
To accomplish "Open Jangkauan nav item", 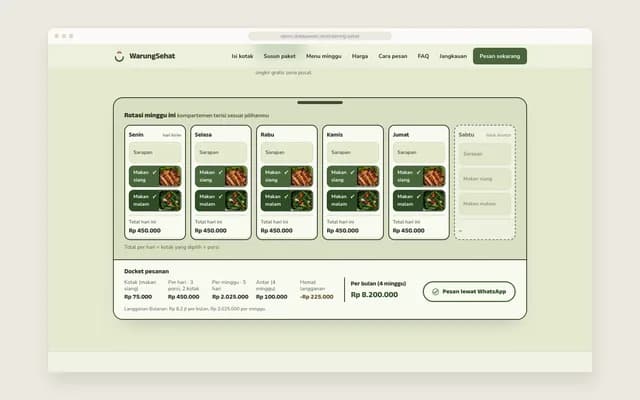I will pos(453,56).
